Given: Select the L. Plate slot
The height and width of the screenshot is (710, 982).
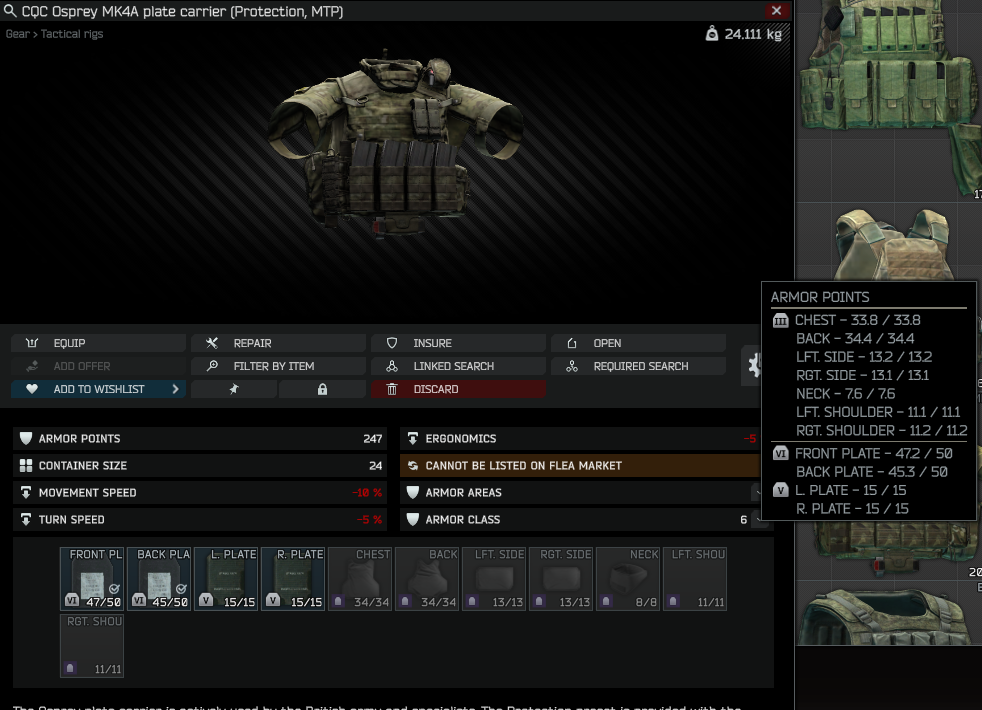Looking at the screenshot, I should tap(226, 579).
